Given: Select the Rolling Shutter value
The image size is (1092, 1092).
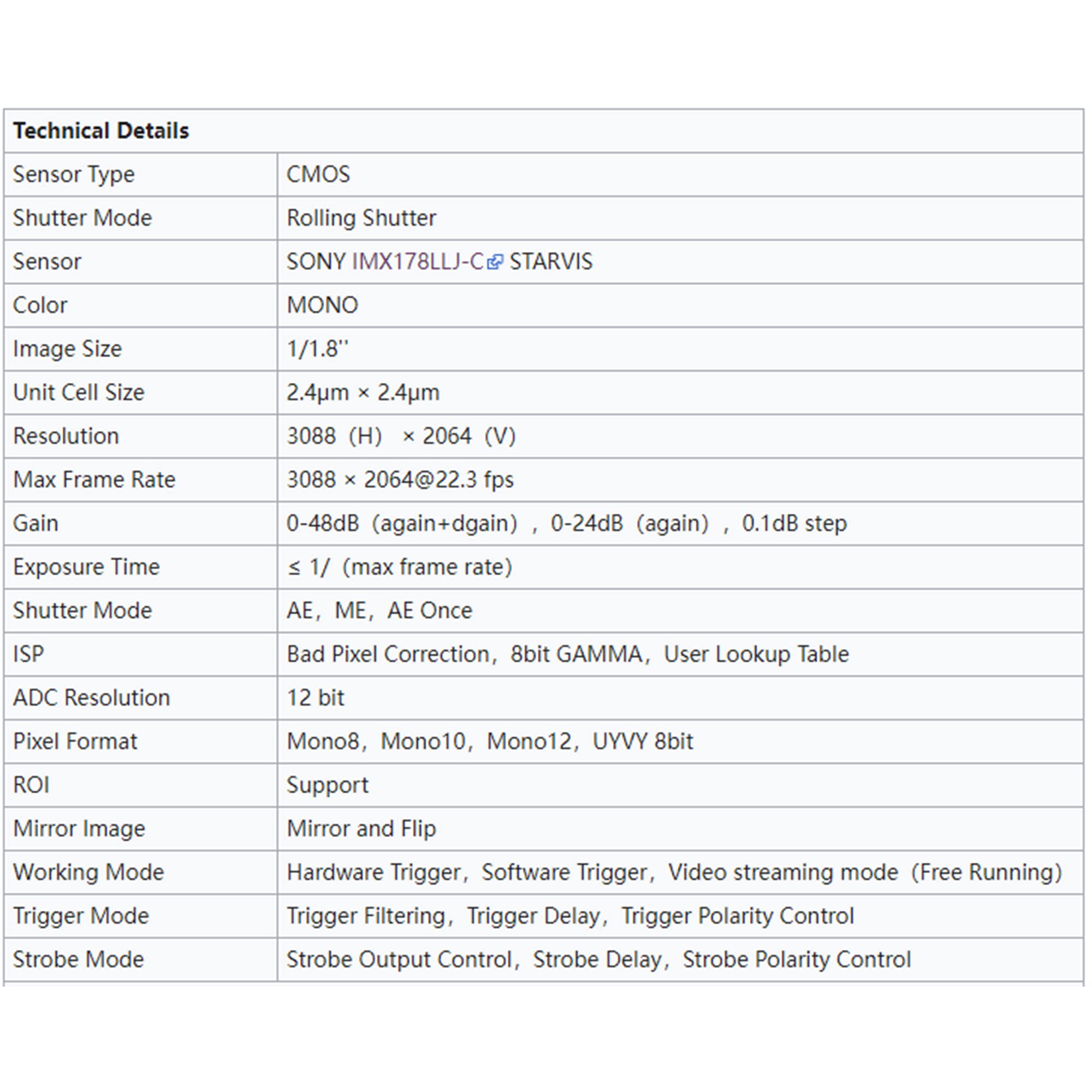Looking at the screenshot, I should (361, 218).
